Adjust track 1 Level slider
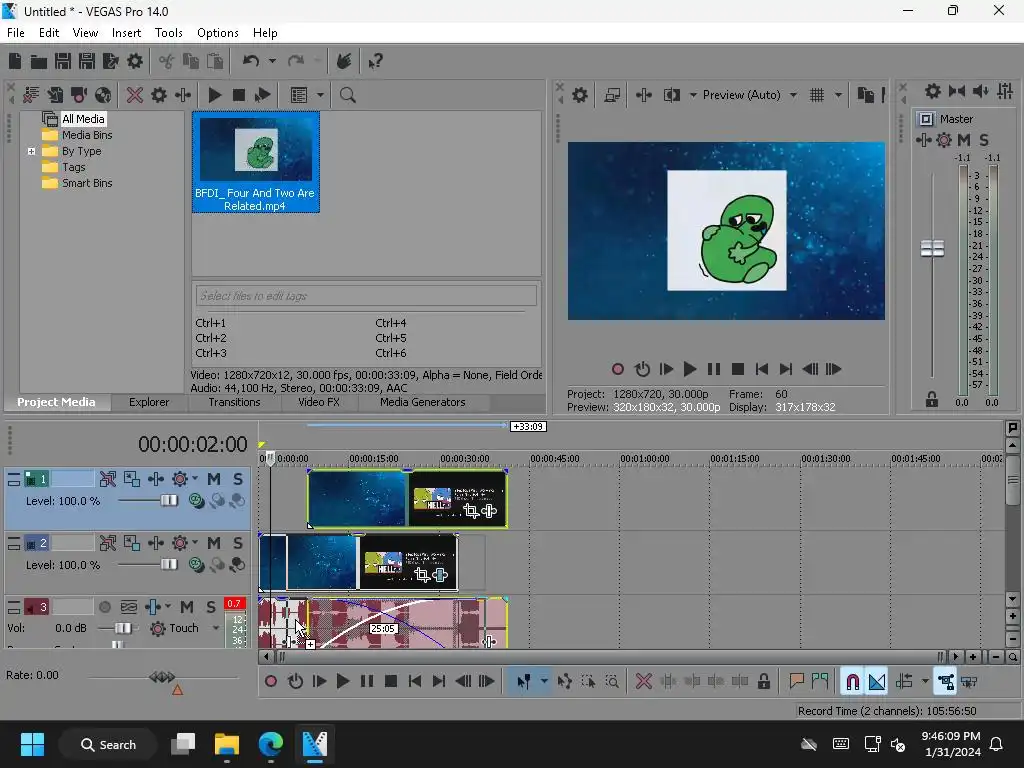The width and height of the screenshot is (1024, 768). pos(168,501)
